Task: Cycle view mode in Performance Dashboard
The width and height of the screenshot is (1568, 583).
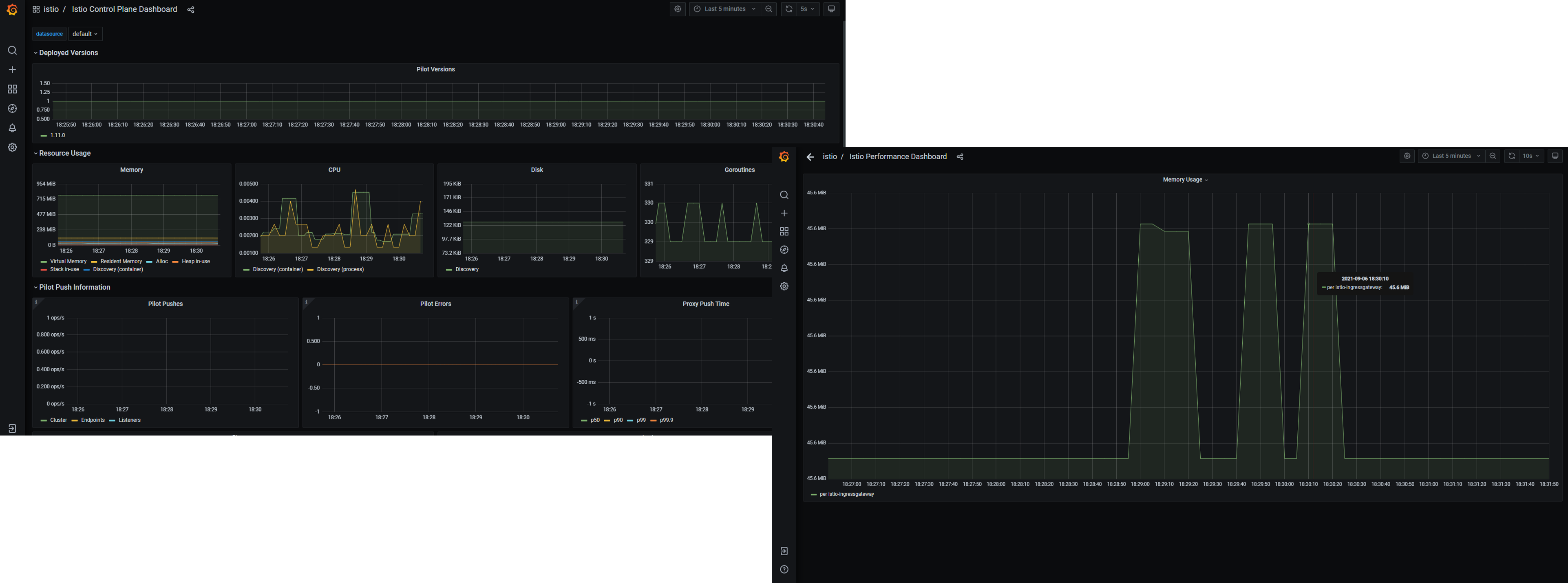Action: pos(1555,156)
